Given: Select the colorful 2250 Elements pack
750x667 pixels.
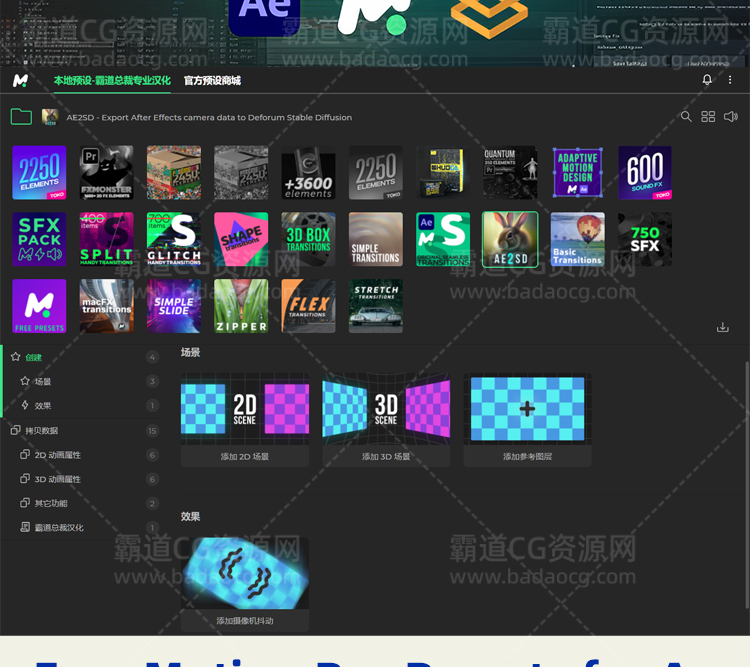Looking at the screenshot, I should 39,173.
